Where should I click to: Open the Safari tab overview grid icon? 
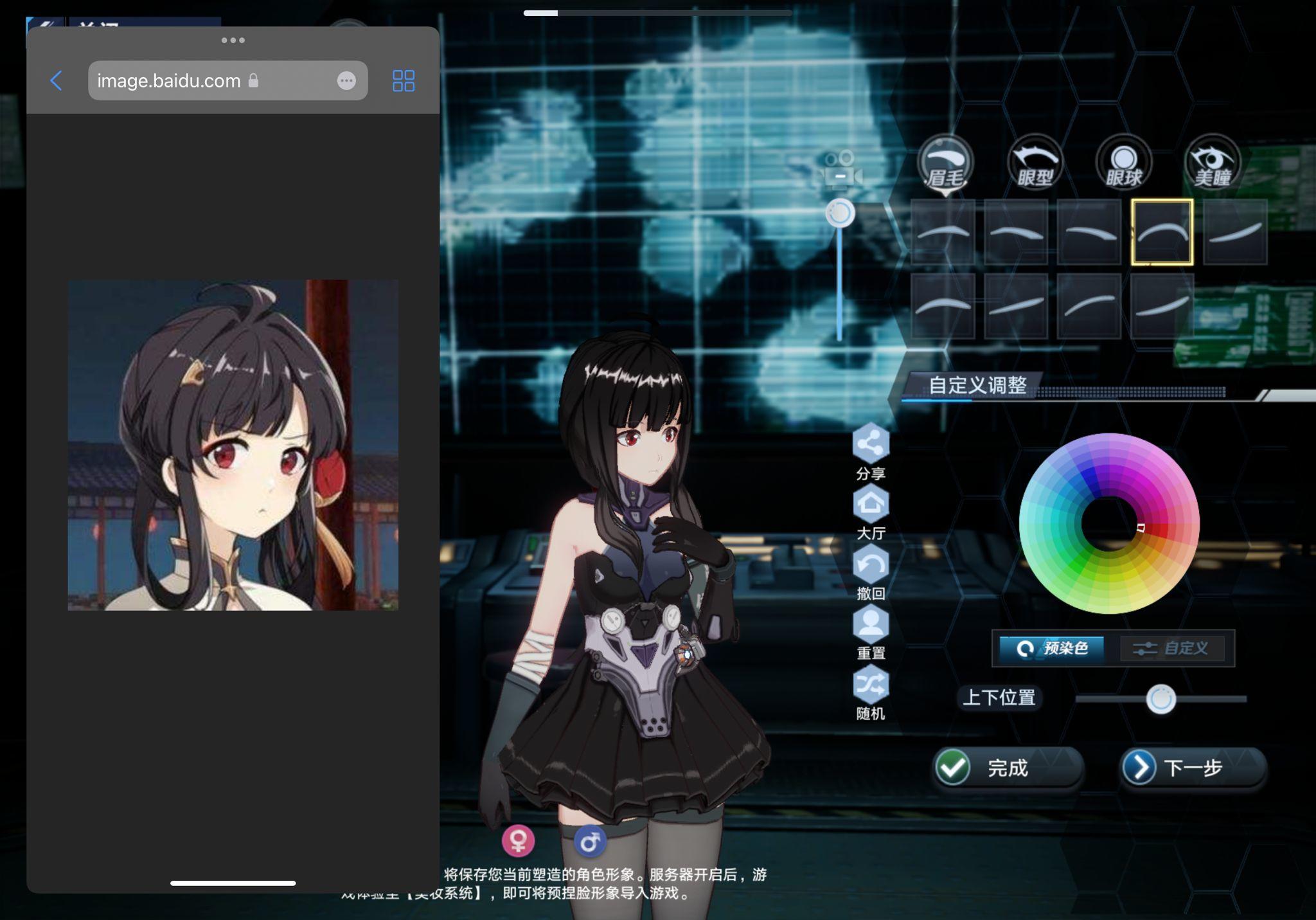tap(404, 81)
